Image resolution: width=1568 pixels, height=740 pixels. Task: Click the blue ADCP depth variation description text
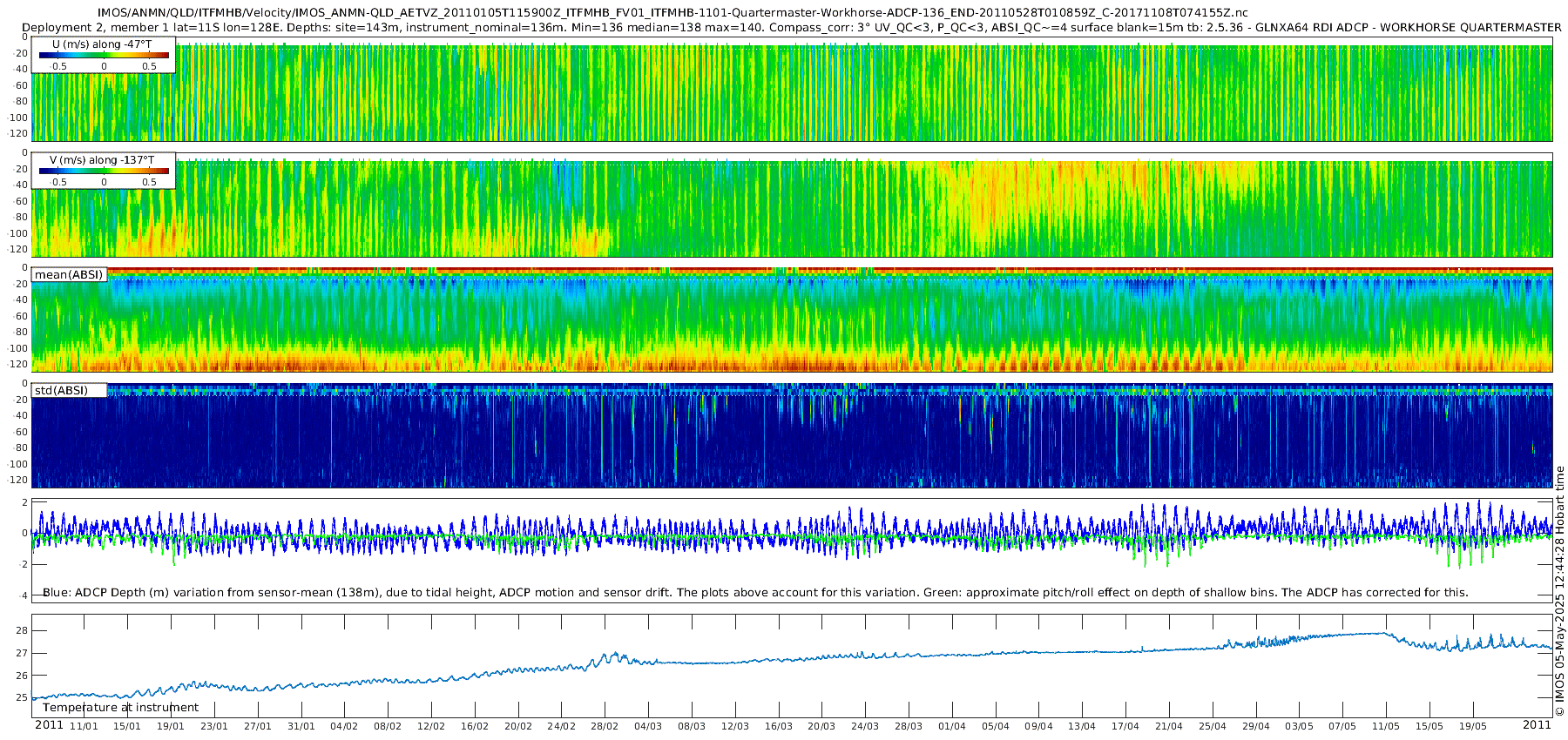754,593
